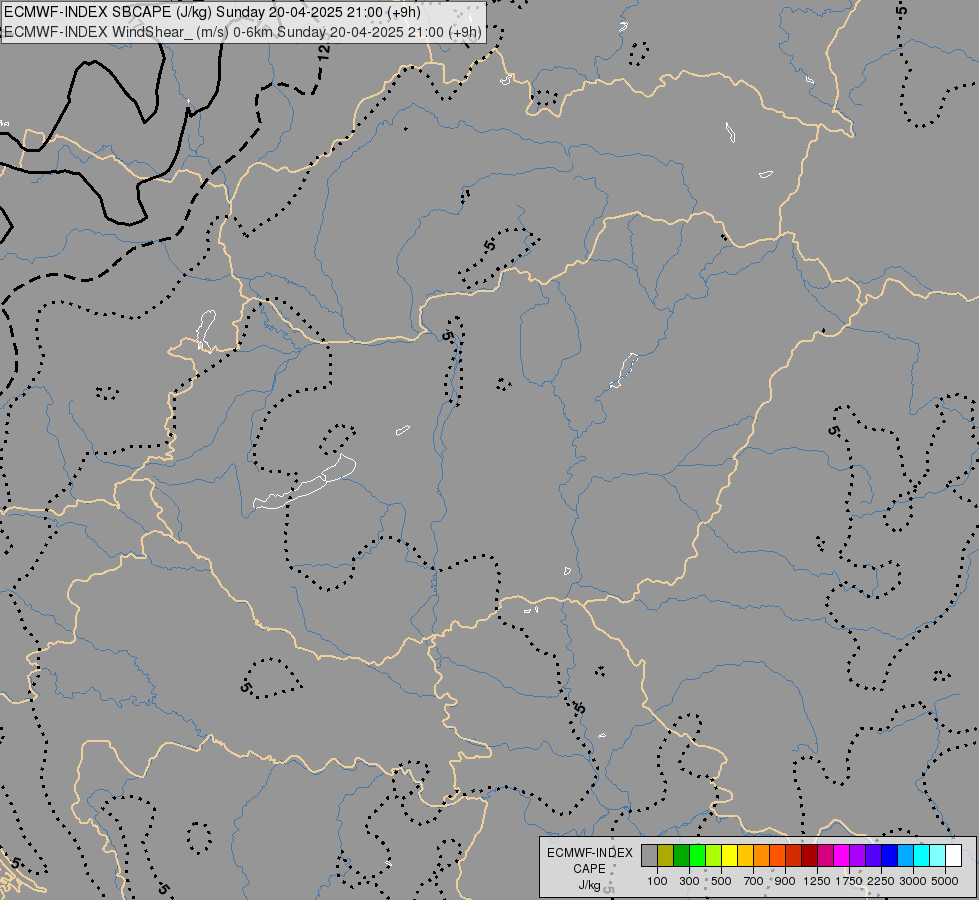This screenshot has height=900, width=979.
Task: Click the orange-red swatch left of 900 tick
Action: coord(778,855)
